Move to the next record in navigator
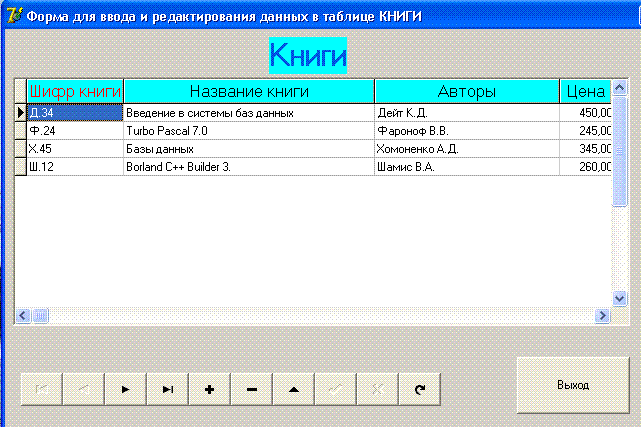This screenshot has width=641, height=427. click(126, 389)
